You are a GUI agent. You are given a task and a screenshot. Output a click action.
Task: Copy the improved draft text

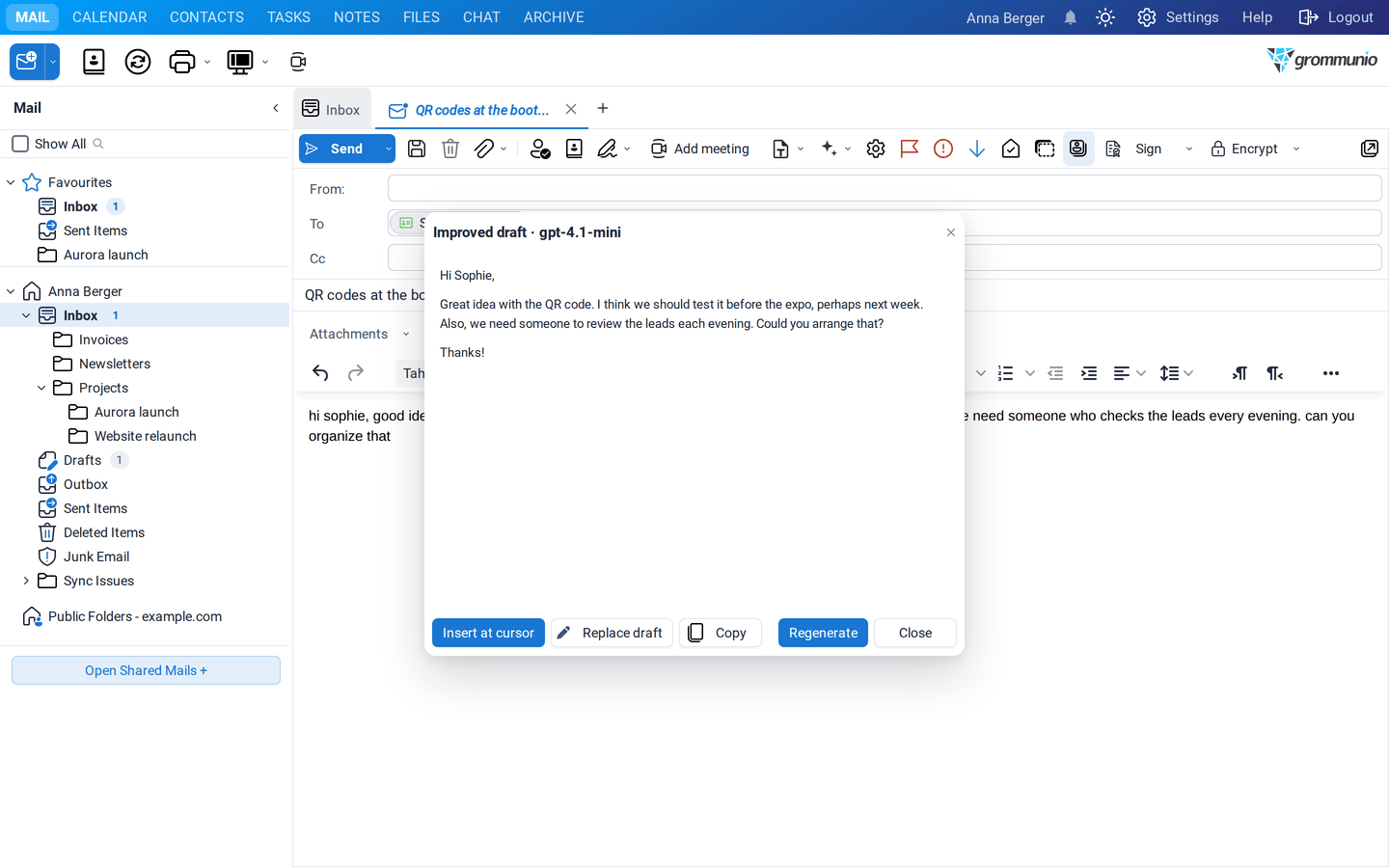tap(720, 633)
